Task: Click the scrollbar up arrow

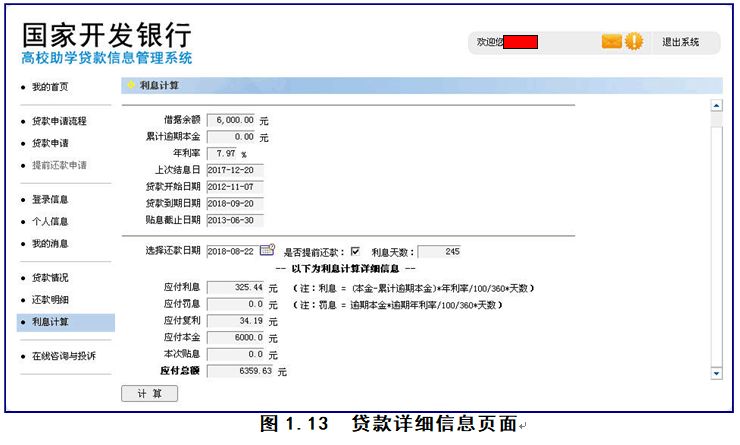Action: 716,106
